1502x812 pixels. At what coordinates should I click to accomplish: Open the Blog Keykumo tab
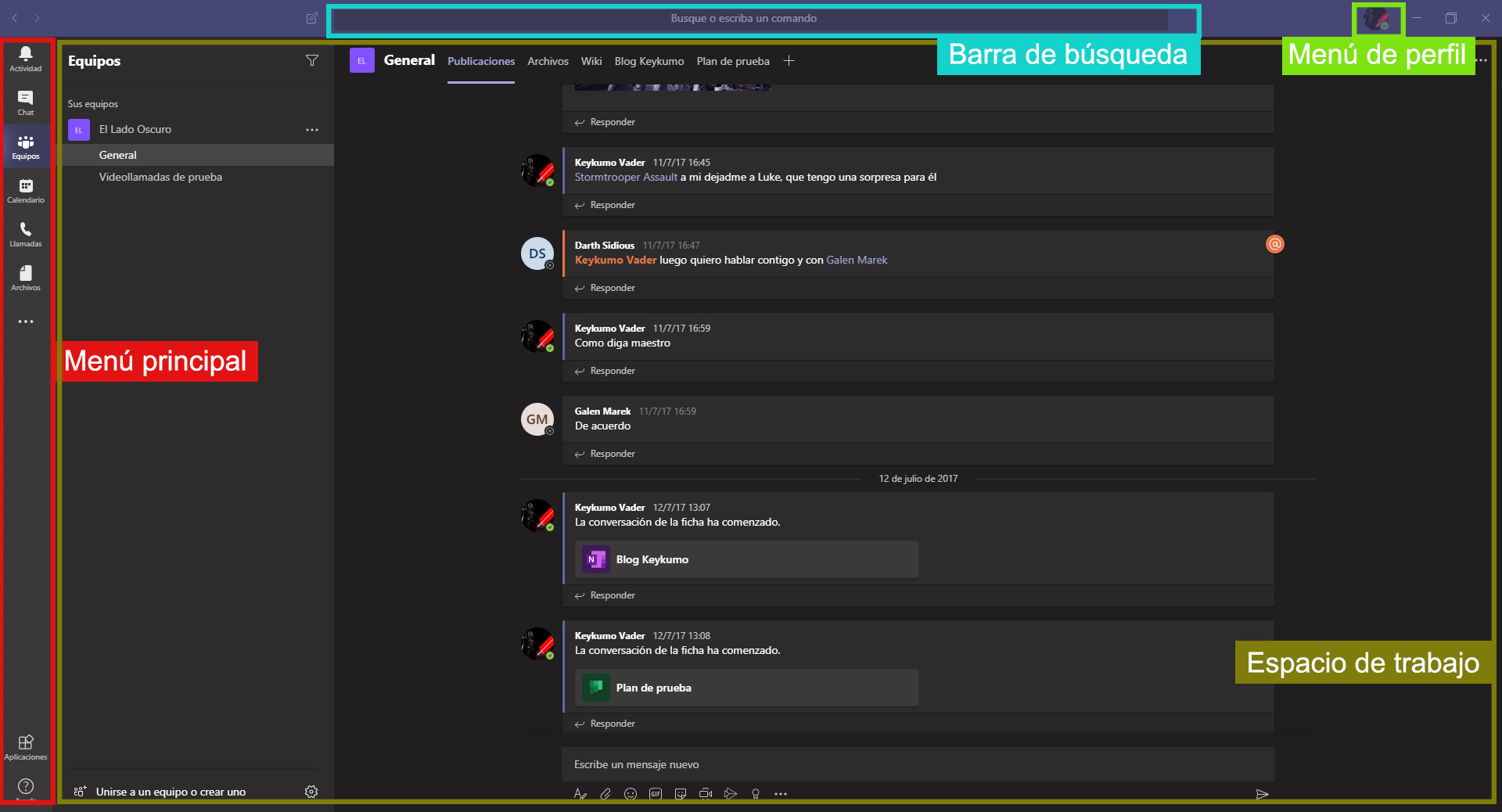pyautogui.click(x=649, y=61)
